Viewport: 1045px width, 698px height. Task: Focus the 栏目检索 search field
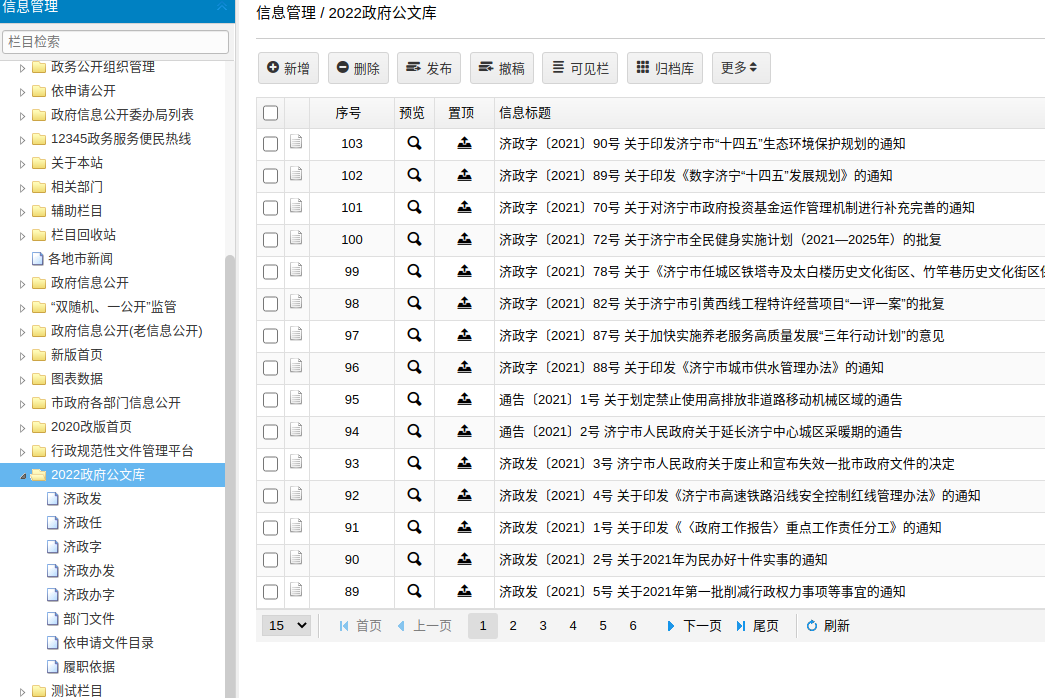pos(115,41)
